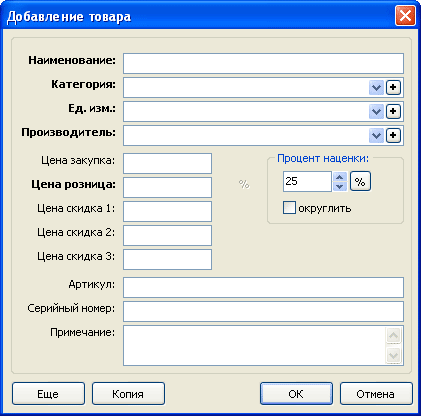The height and width of the screenshot is (416, 421).
Task: Click the markup percent value field showing 25
Action: (x=307, y=181)
